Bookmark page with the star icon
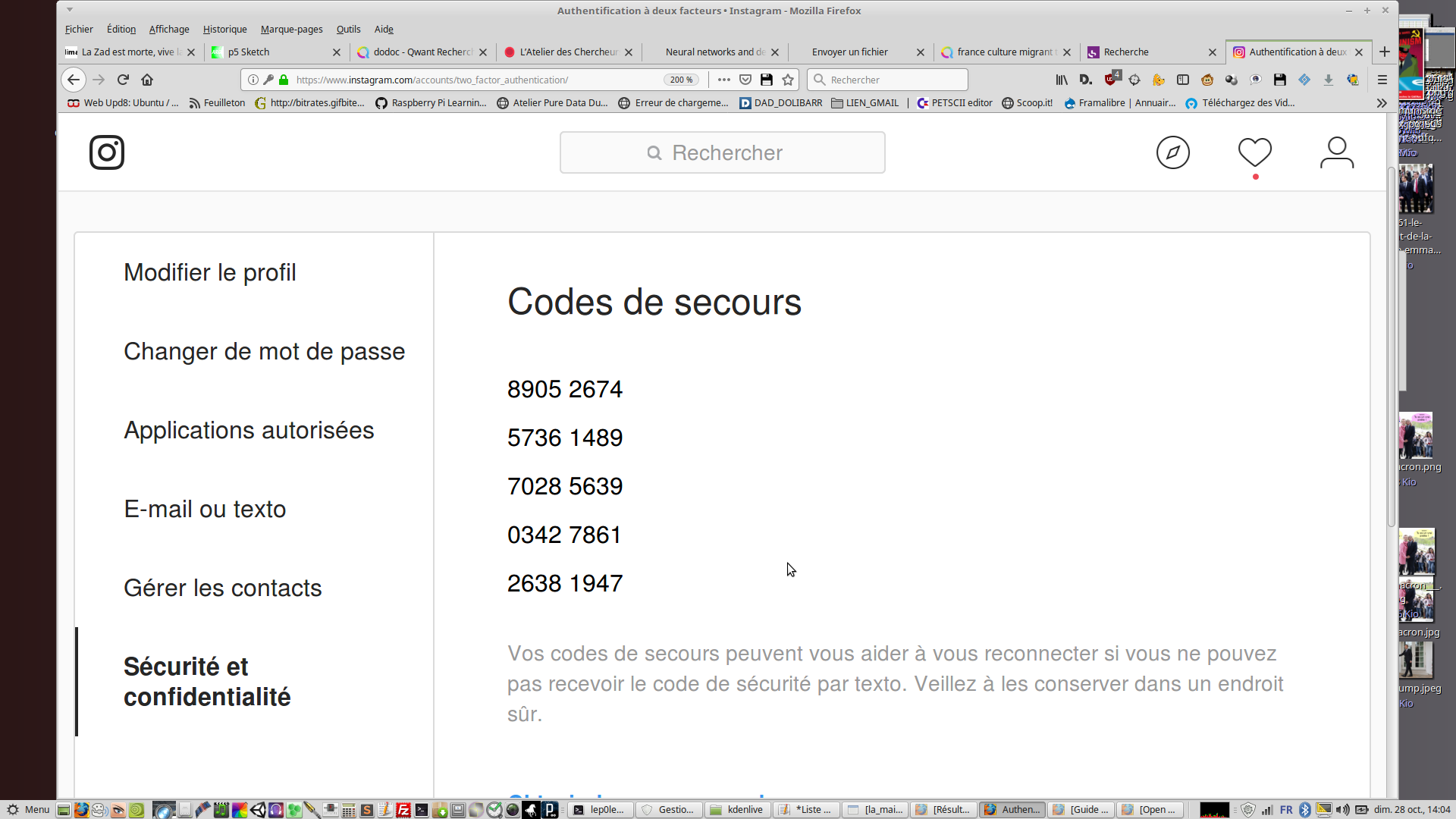Viewport: 1456px width, 819px height. point(788,80)
